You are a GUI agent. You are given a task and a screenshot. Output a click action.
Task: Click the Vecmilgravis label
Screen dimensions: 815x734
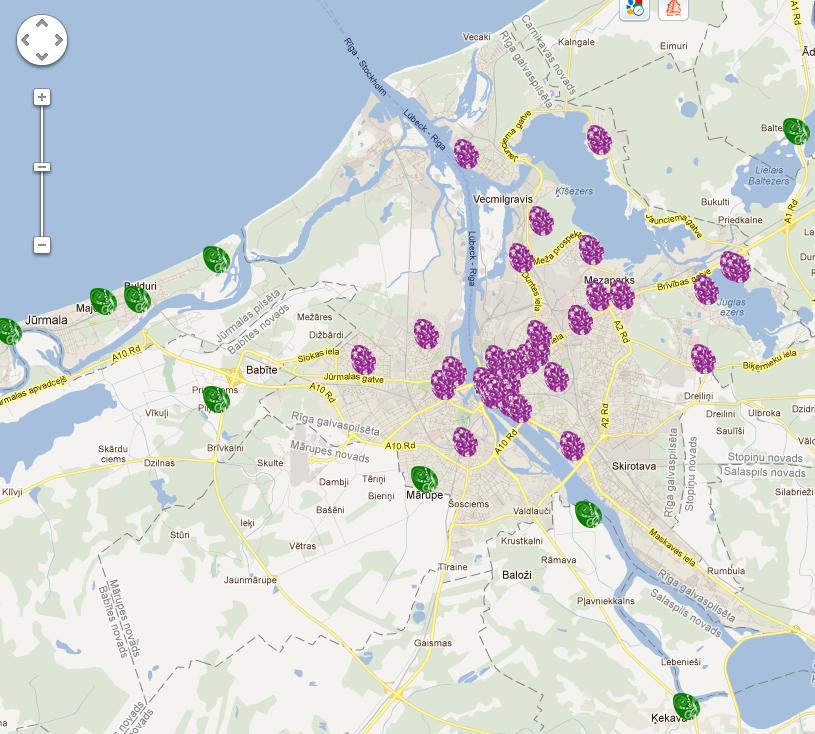503,199
